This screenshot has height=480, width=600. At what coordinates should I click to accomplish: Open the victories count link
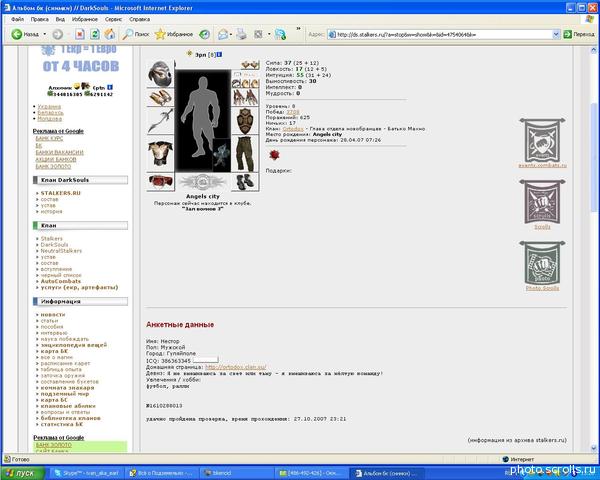point(293,112)
